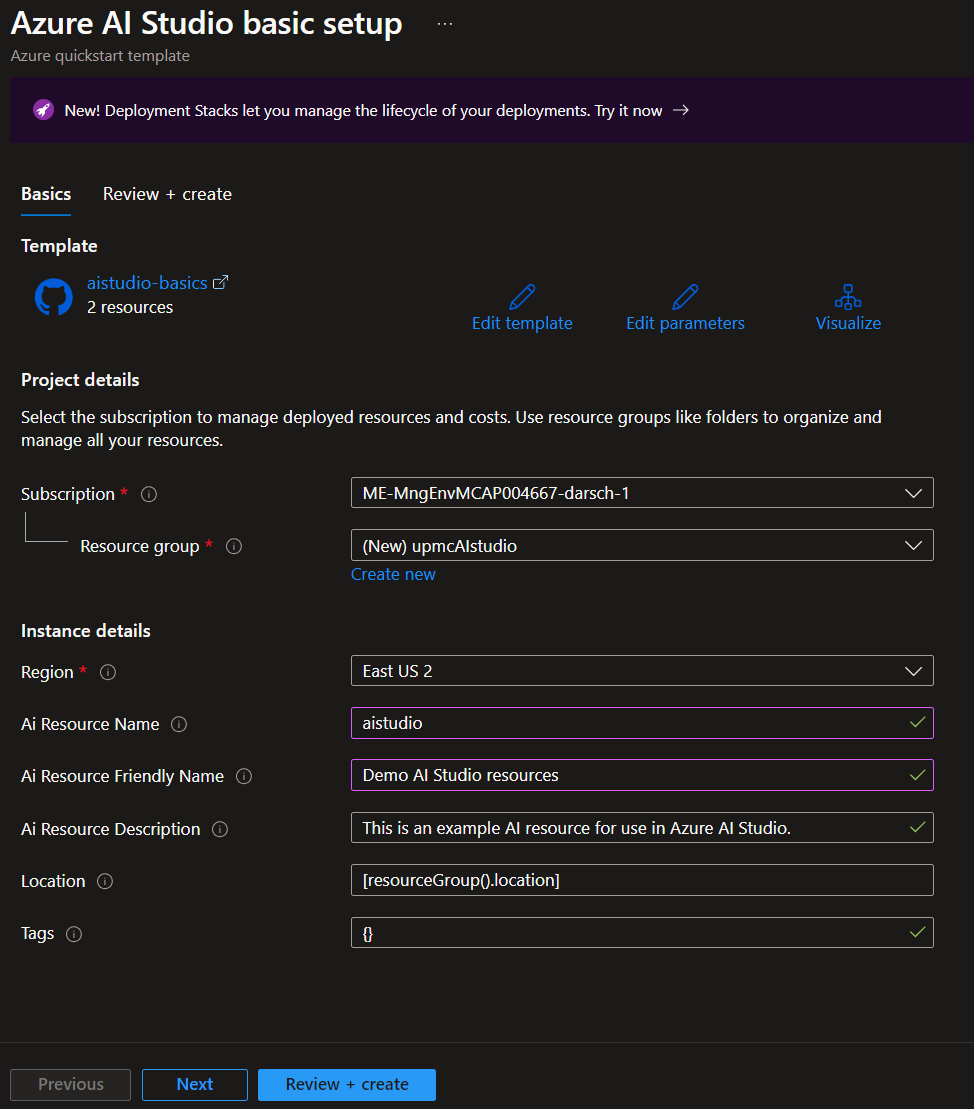
Task: Focus the Ai Resource Name field
Action: [642, 723]
